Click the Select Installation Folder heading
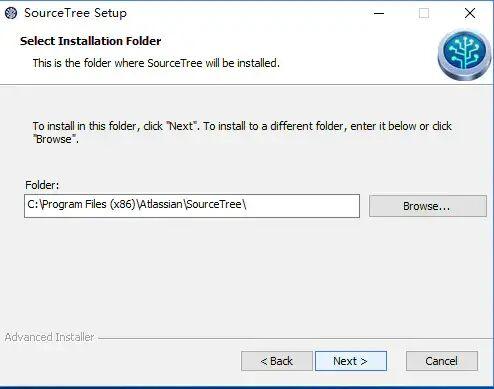This screenshot has height=389, width=494. 91,41
